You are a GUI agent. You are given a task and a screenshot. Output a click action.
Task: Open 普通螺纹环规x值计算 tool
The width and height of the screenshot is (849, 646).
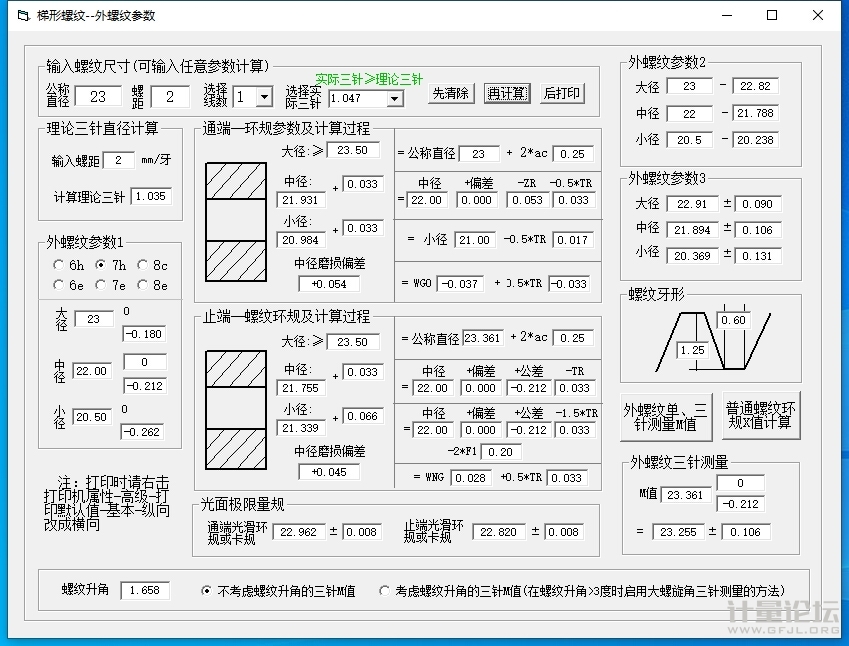(762, 416)
